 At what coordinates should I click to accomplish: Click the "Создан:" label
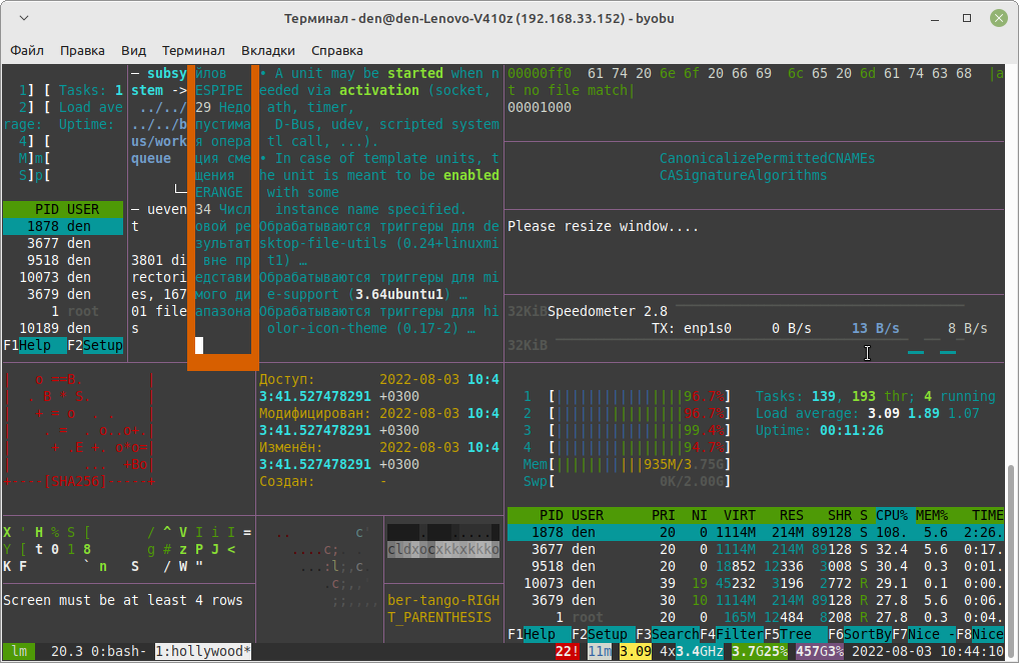coord(287,481)
